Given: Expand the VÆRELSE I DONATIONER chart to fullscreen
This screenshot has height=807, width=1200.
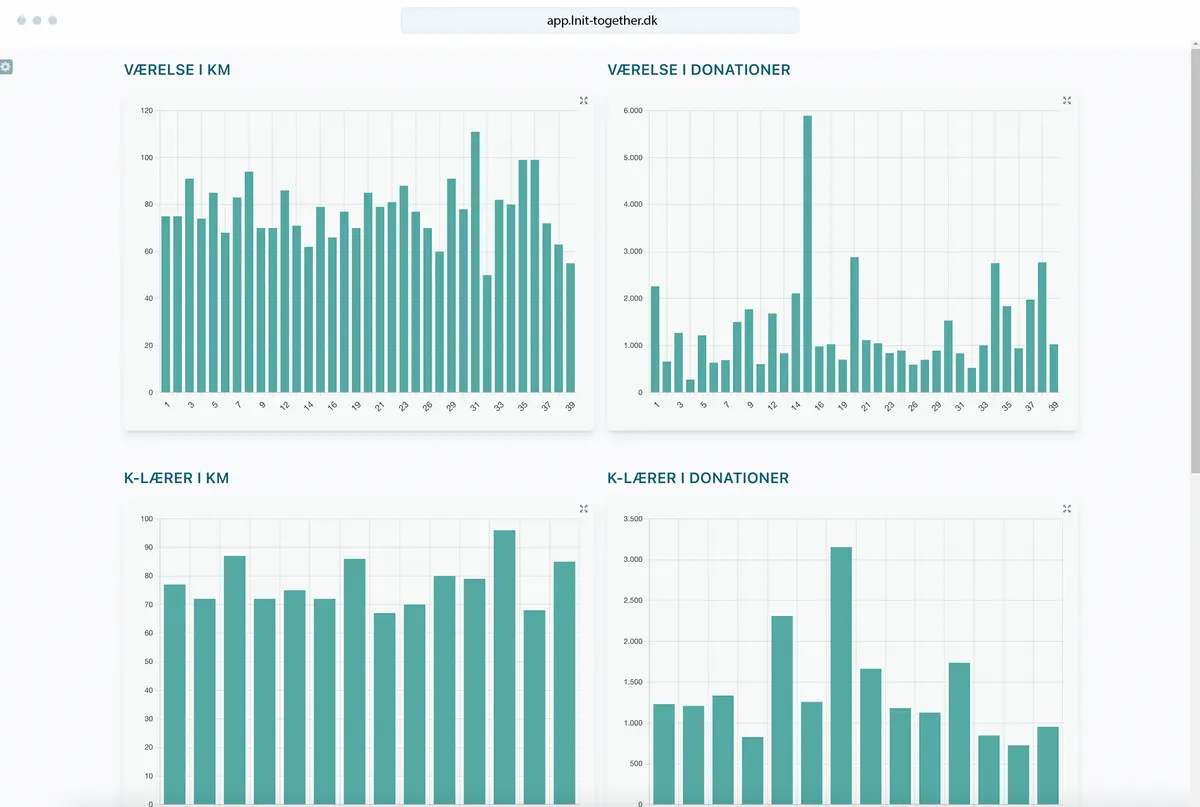Looking at the screenshot, I should coord(1067,100).
